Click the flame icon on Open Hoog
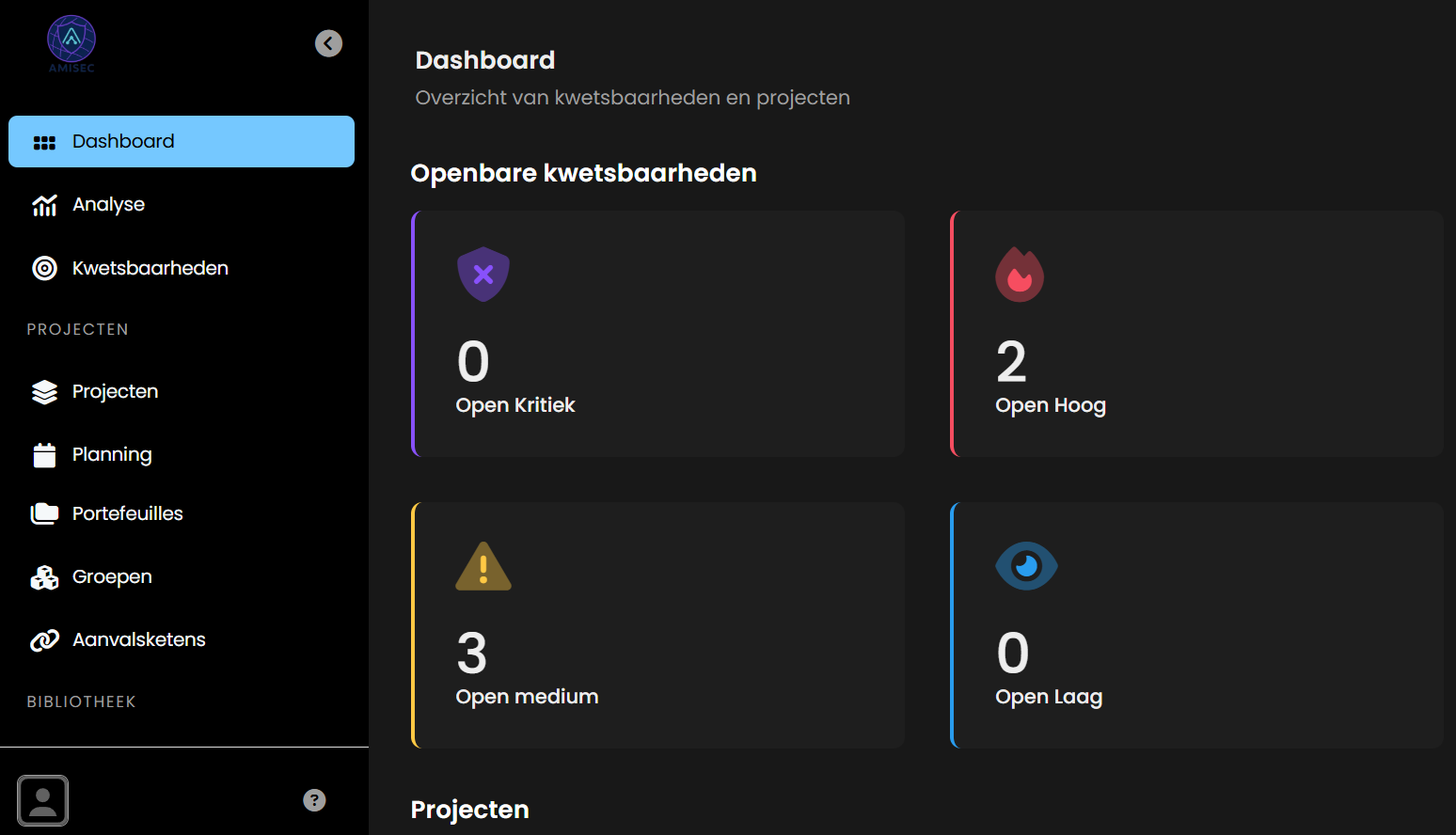This screenshot has height=835, width=1456. (x=1020, y=275)
